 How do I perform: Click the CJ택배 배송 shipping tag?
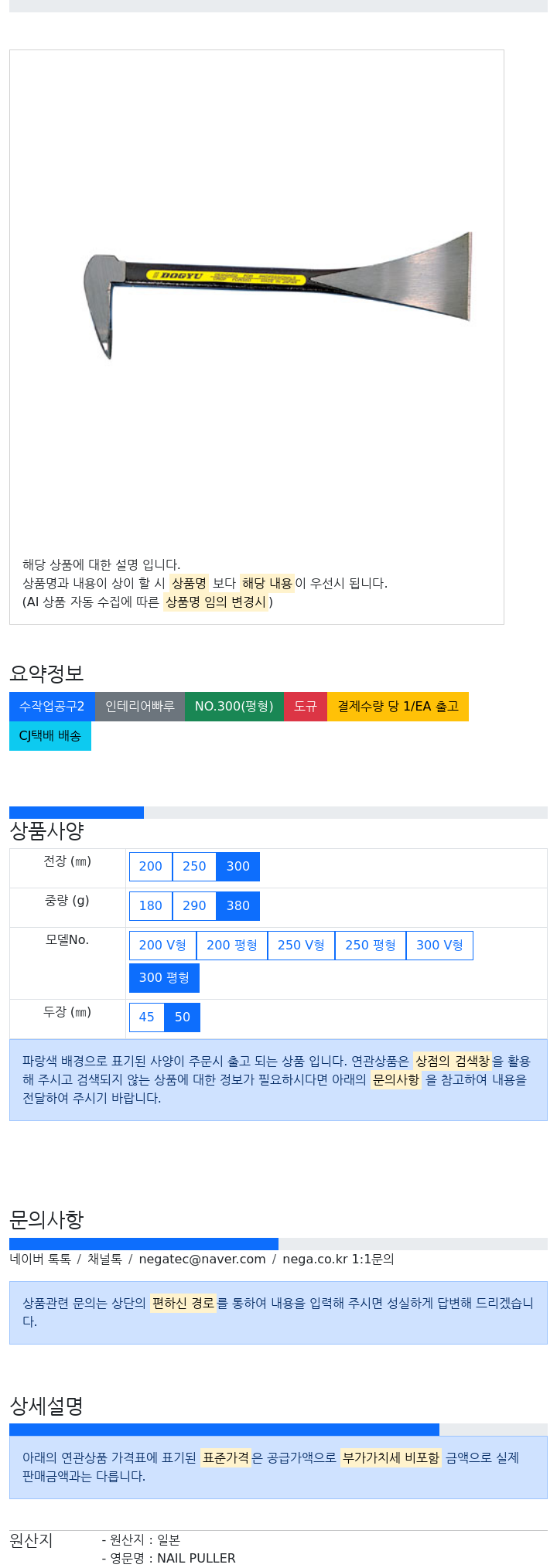[50, 735]
